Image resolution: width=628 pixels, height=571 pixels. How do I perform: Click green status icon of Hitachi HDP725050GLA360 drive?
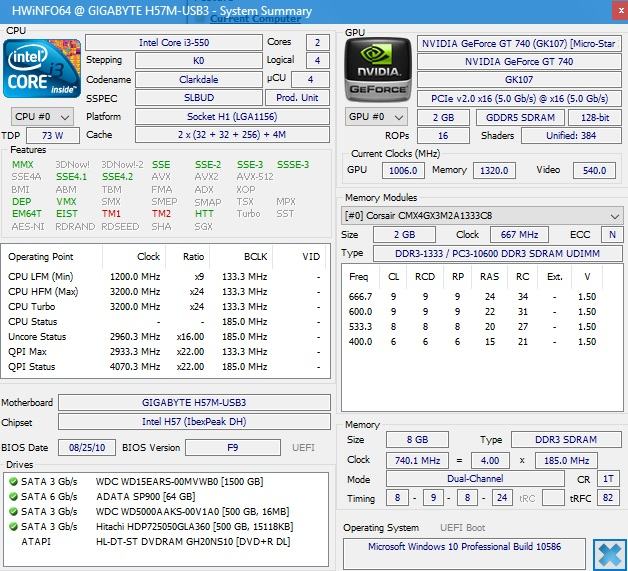[x=13, y=527]
